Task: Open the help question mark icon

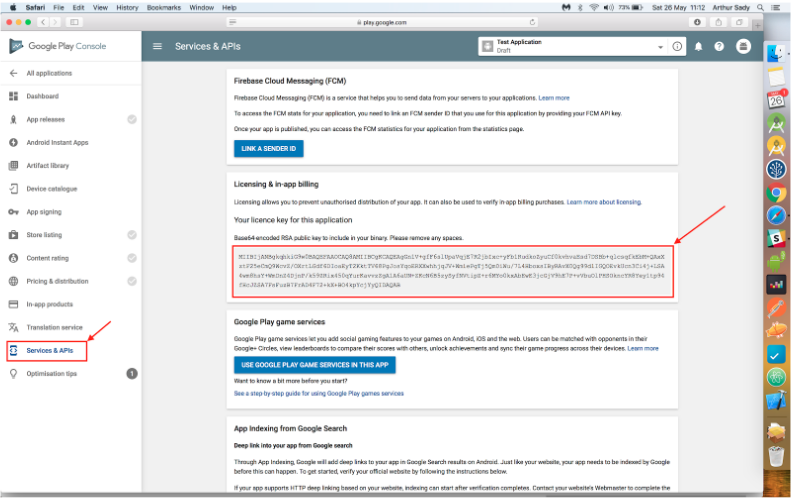Action: (x=719, y=46)
